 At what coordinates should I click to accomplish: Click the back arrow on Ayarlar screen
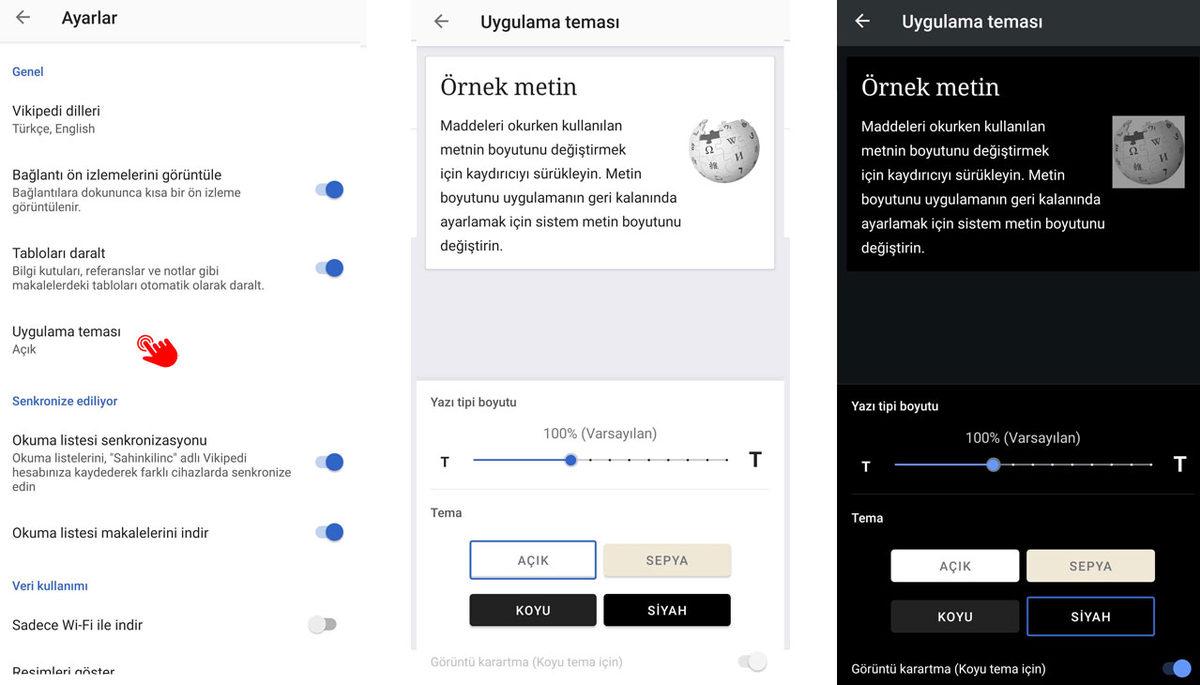coord(22,17)
